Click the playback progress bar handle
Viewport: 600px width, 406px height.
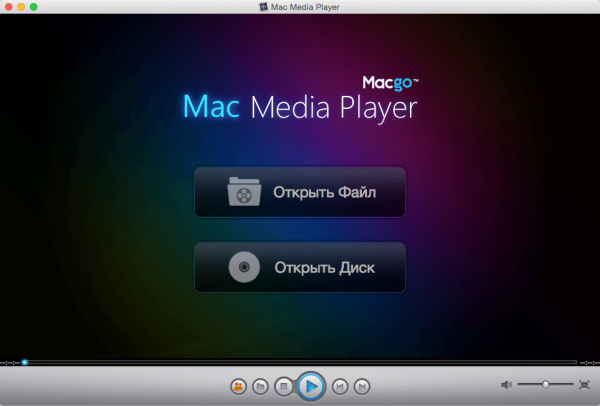point(24,362)
